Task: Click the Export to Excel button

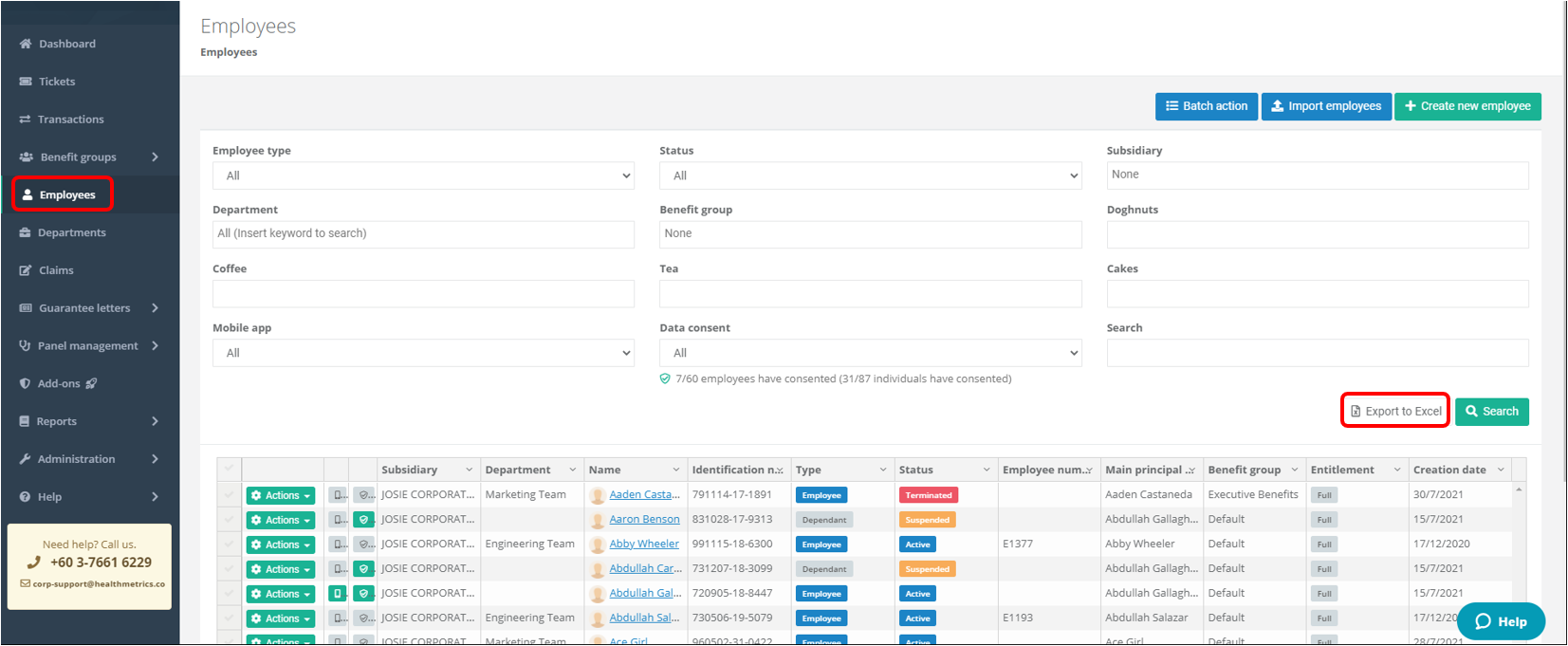Action: 1395,411
